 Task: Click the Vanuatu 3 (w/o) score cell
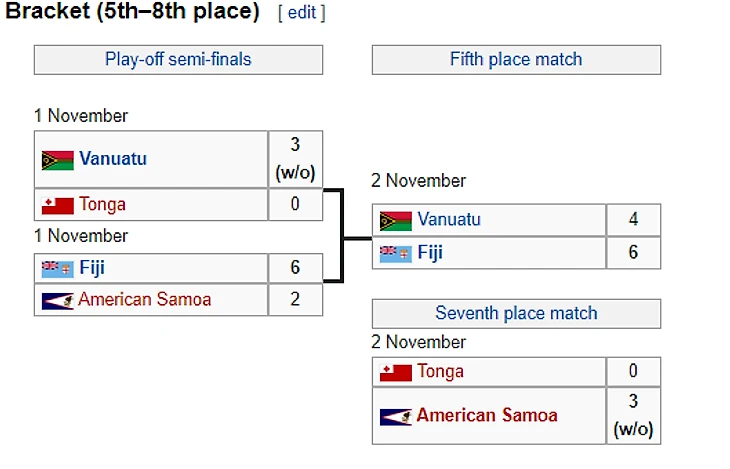point(295,159)
